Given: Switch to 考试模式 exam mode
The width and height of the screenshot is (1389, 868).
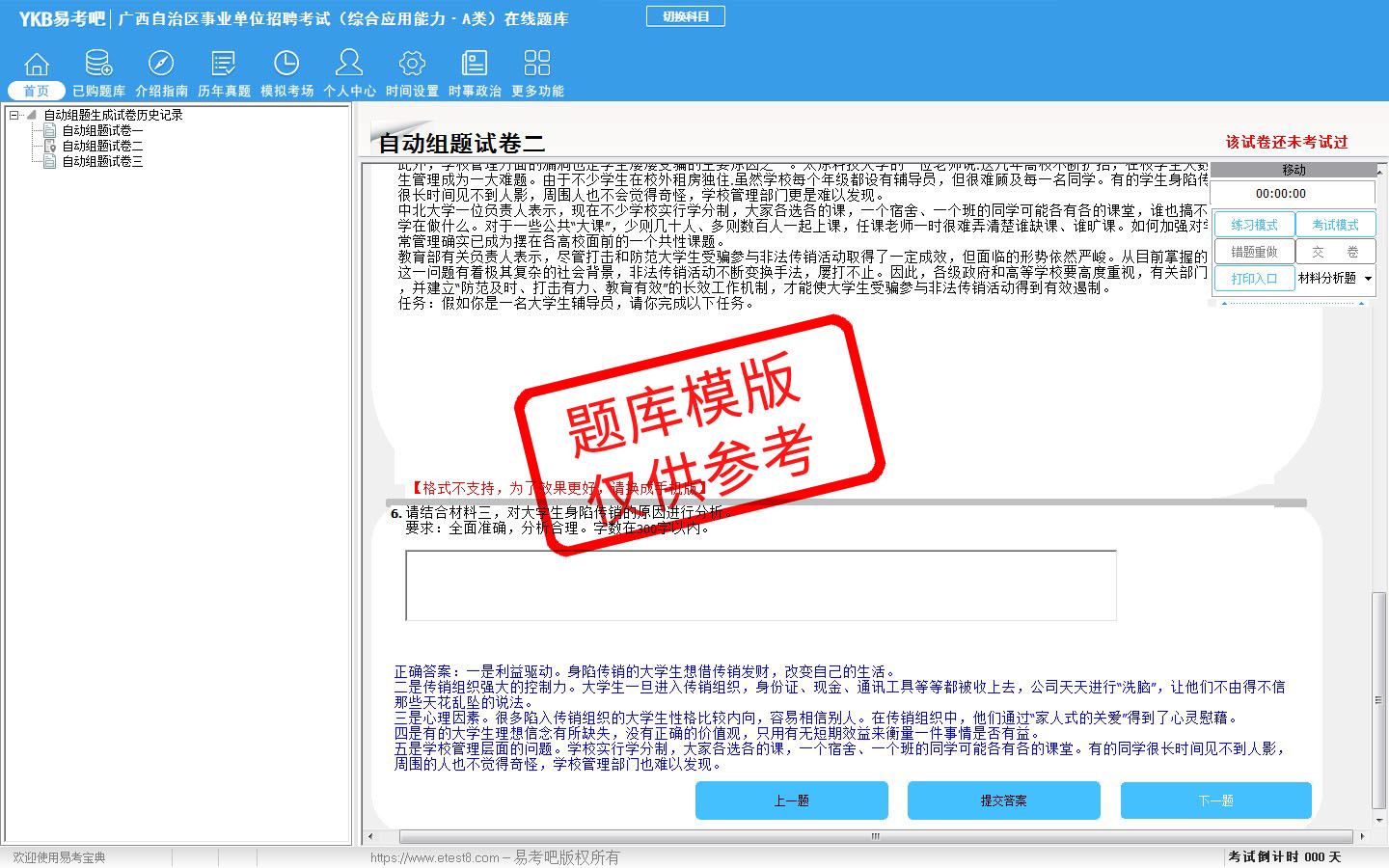Looking at the screenshot, I should click(1335, 225).
